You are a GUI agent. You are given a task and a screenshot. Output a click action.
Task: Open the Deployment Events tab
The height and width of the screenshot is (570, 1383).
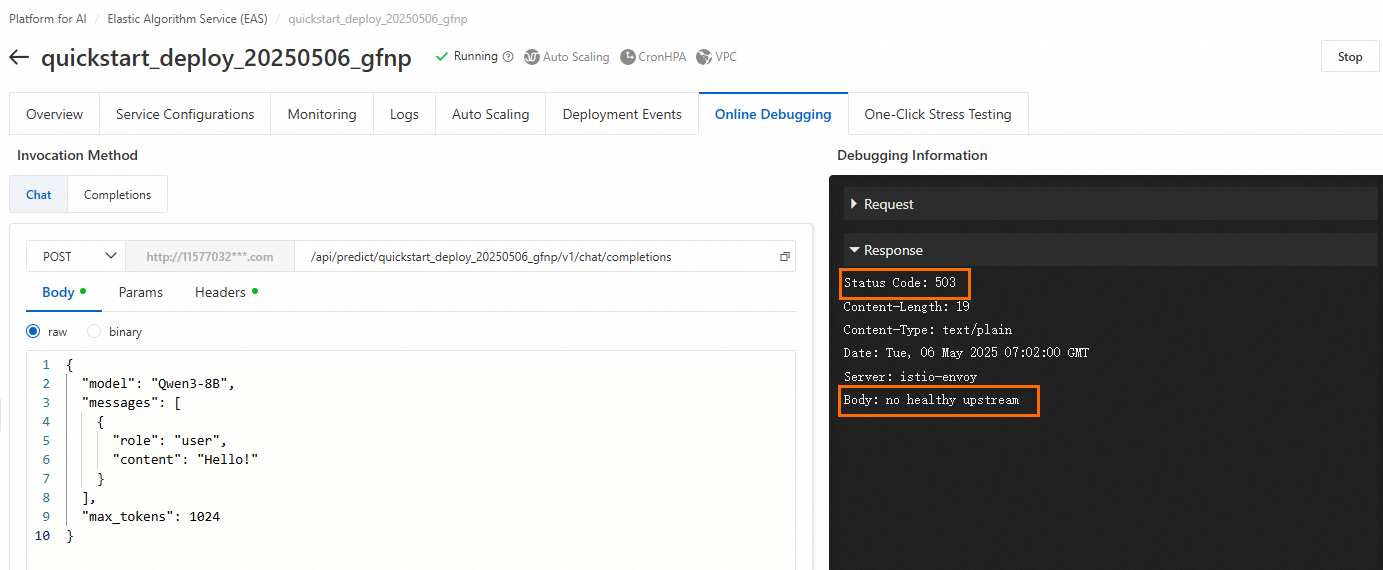tap(622, 114)
